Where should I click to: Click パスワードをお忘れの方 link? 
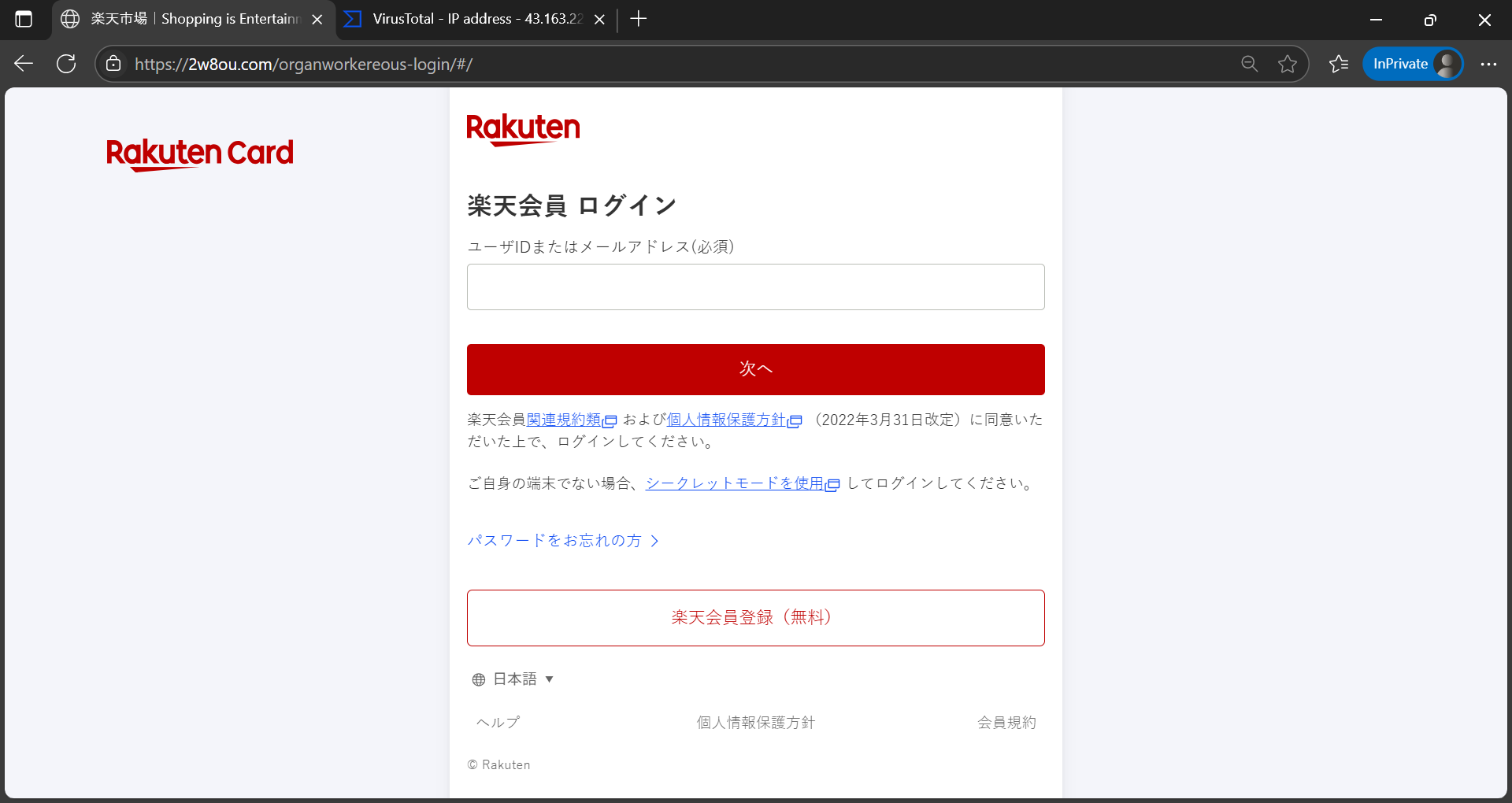[x=563, y=540]
